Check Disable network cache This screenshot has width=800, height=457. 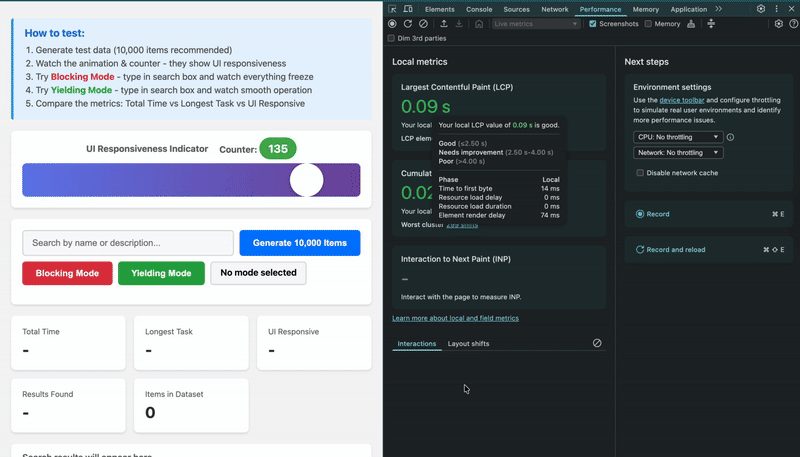point(640,173)
